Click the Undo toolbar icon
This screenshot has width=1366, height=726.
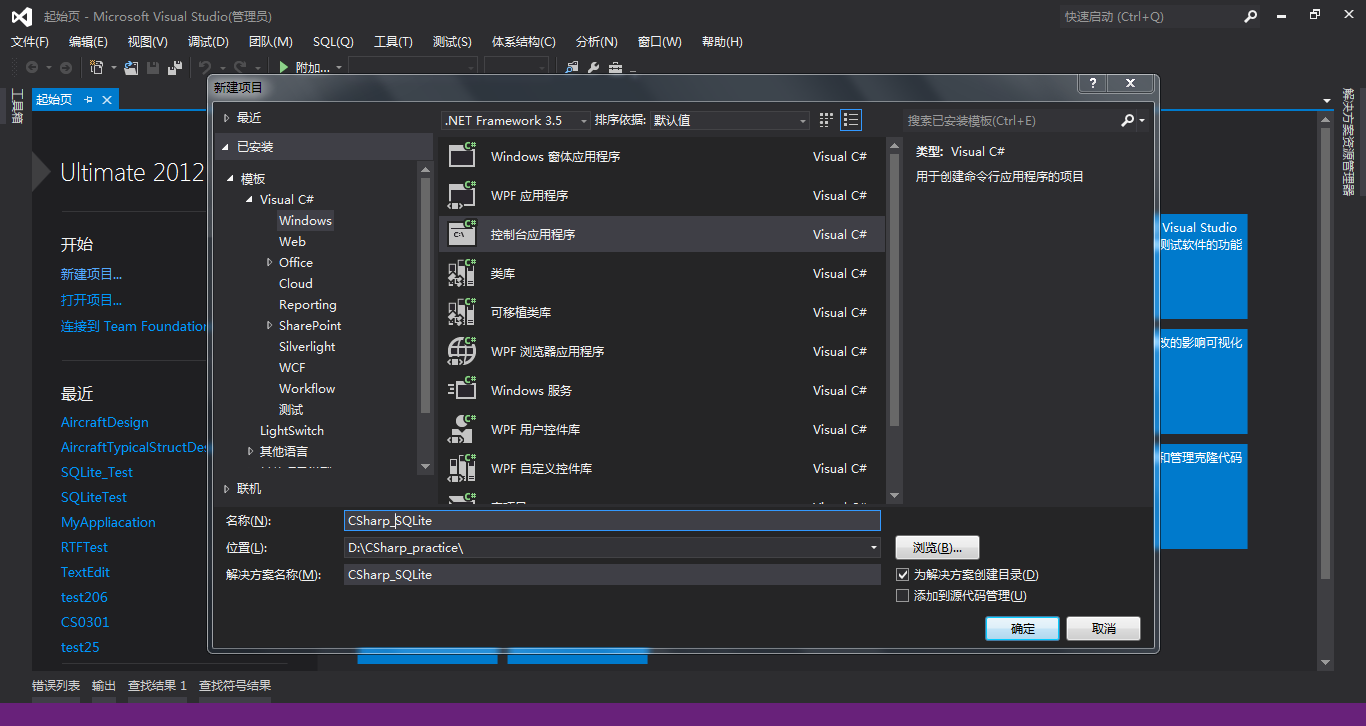tap(205, 67)
